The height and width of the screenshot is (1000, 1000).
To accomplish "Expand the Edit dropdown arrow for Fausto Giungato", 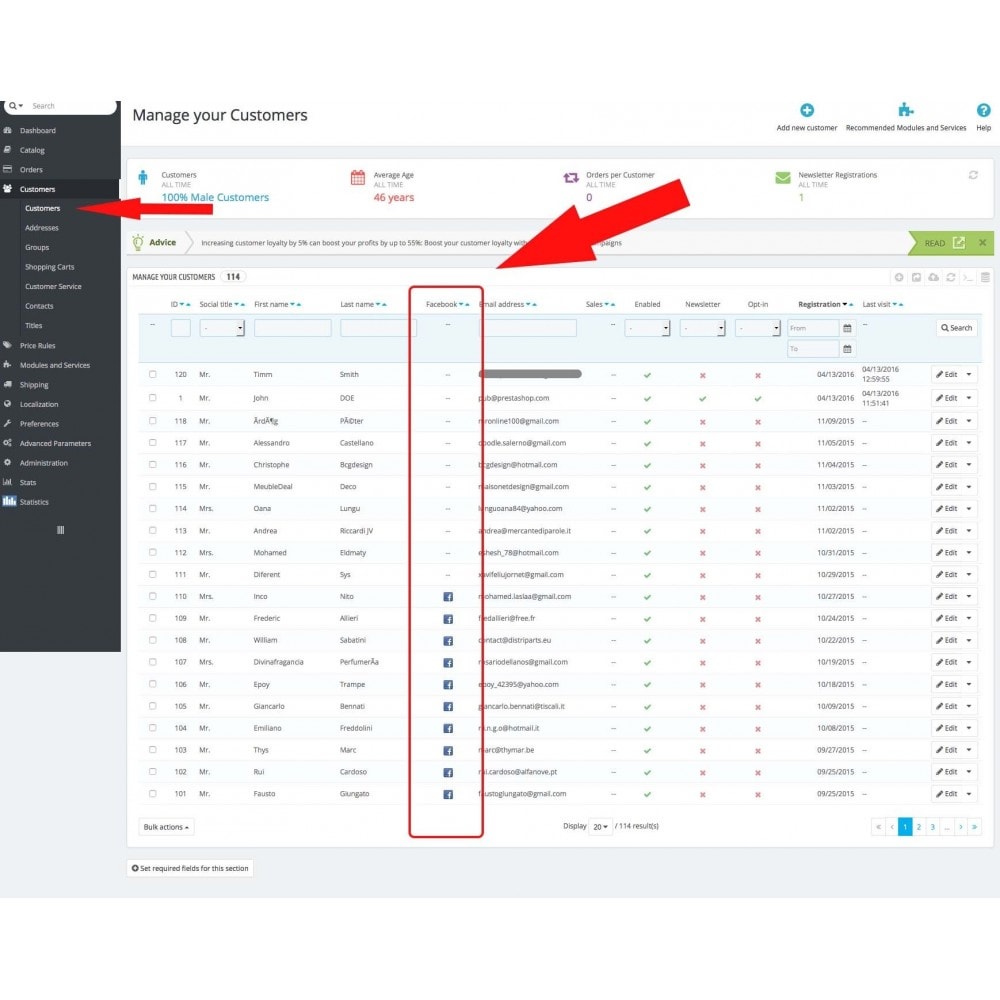I will point(969,794).
